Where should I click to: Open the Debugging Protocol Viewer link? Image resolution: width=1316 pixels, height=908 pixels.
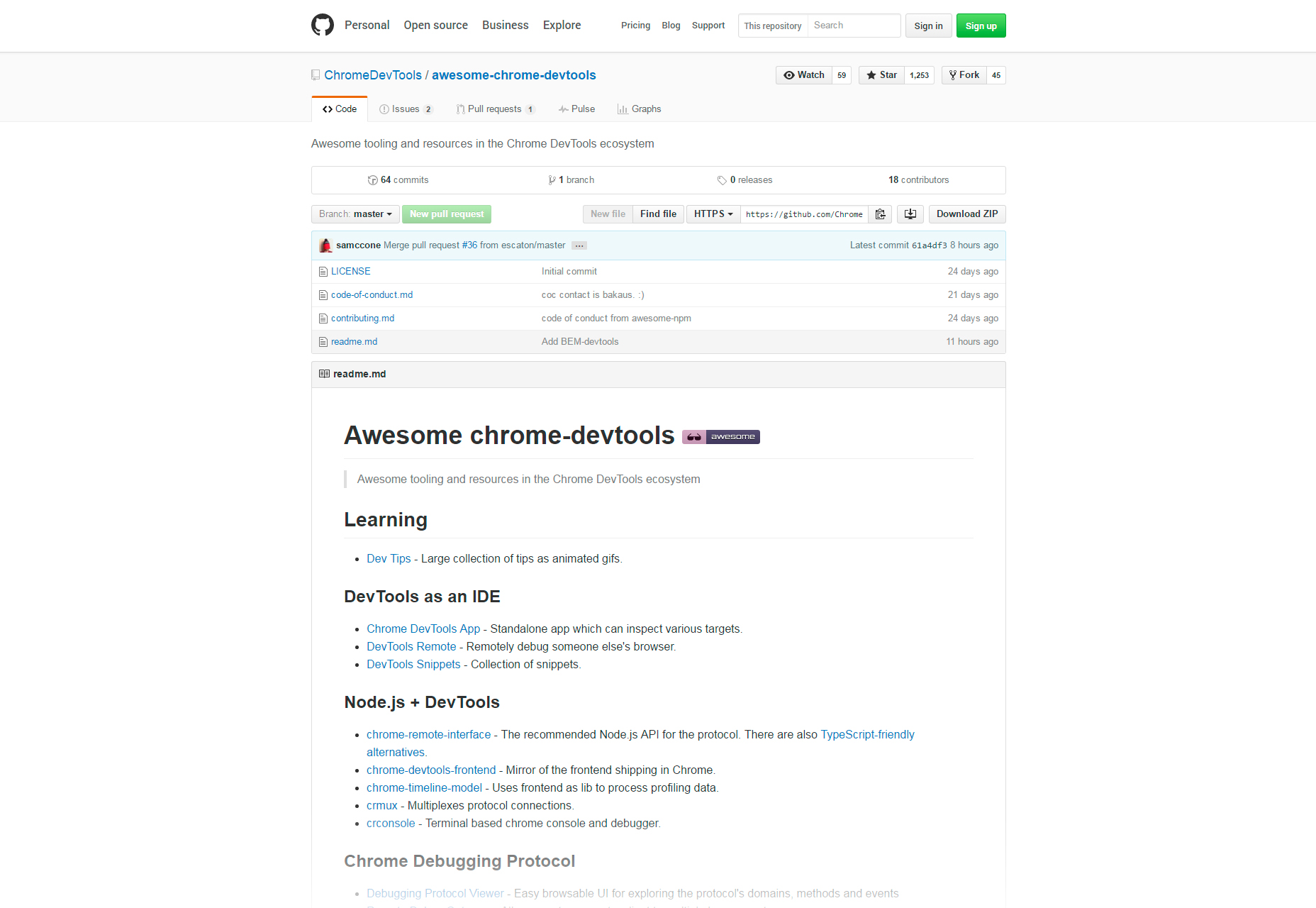(435, 894)
